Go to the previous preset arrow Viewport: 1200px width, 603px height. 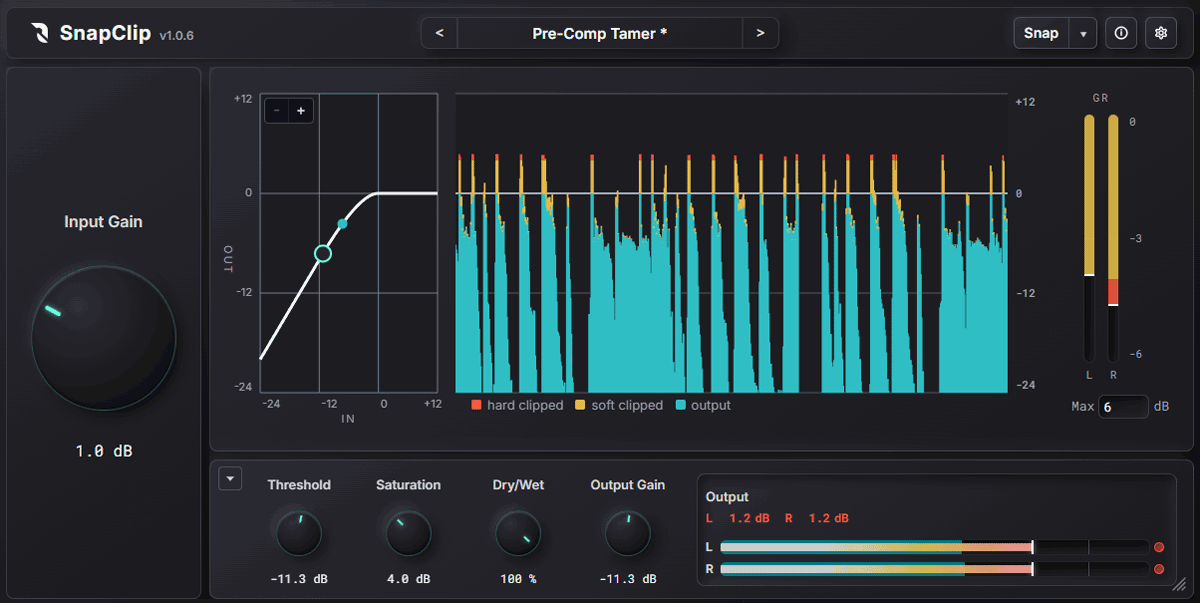[x=439, y=33]
